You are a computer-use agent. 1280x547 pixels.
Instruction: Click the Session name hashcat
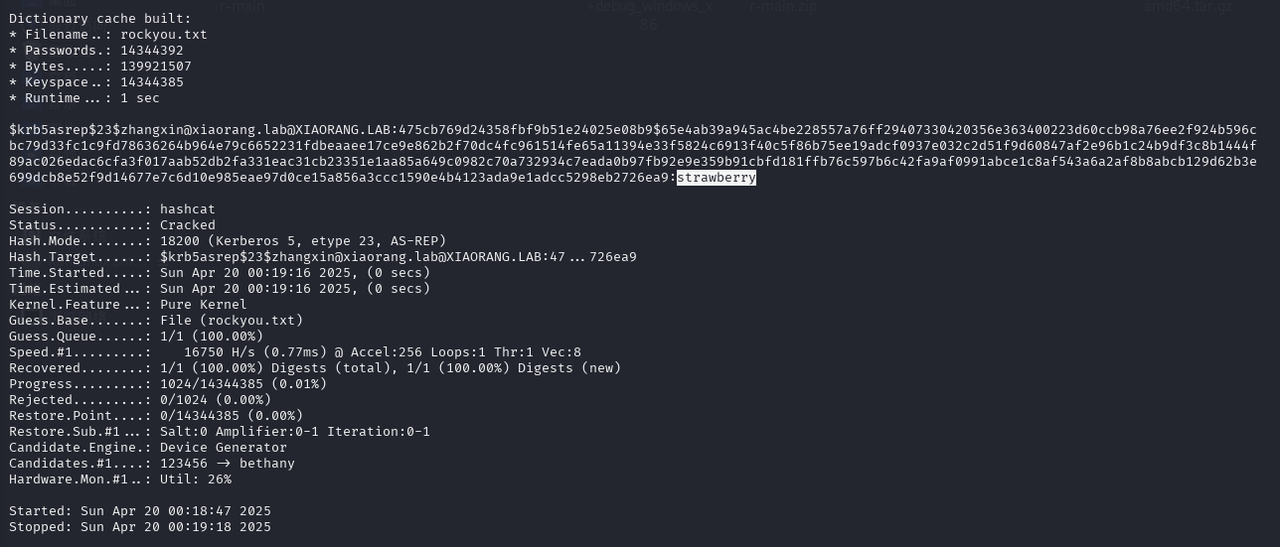(187, 209)
